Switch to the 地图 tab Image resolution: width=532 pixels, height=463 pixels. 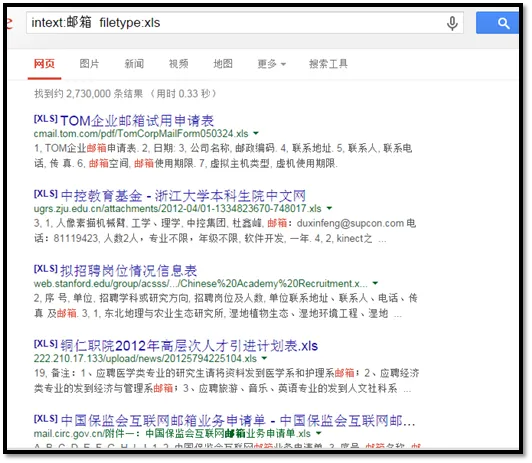[223, 63]
